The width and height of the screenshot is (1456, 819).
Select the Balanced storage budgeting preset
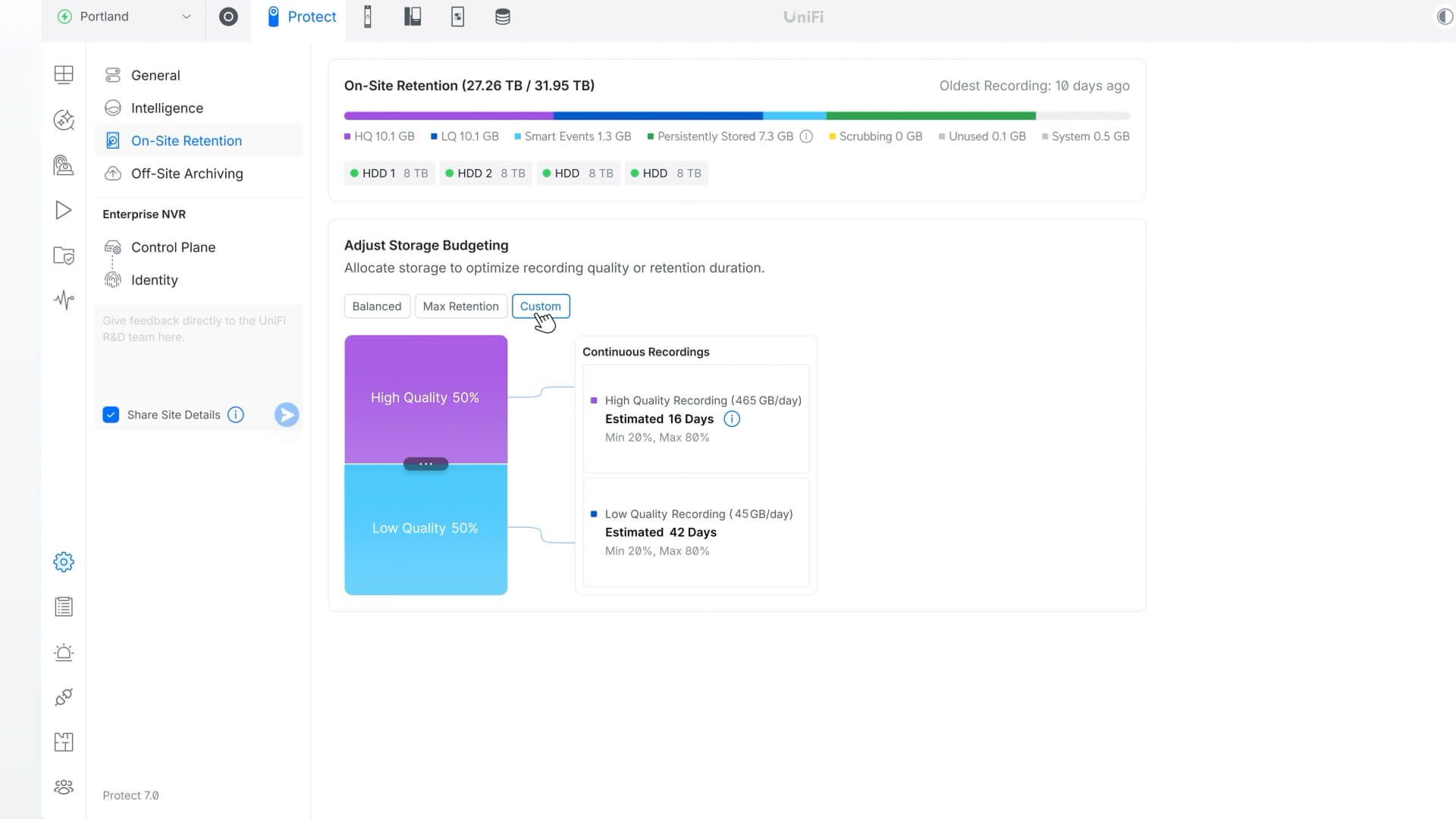coord(377,306)
